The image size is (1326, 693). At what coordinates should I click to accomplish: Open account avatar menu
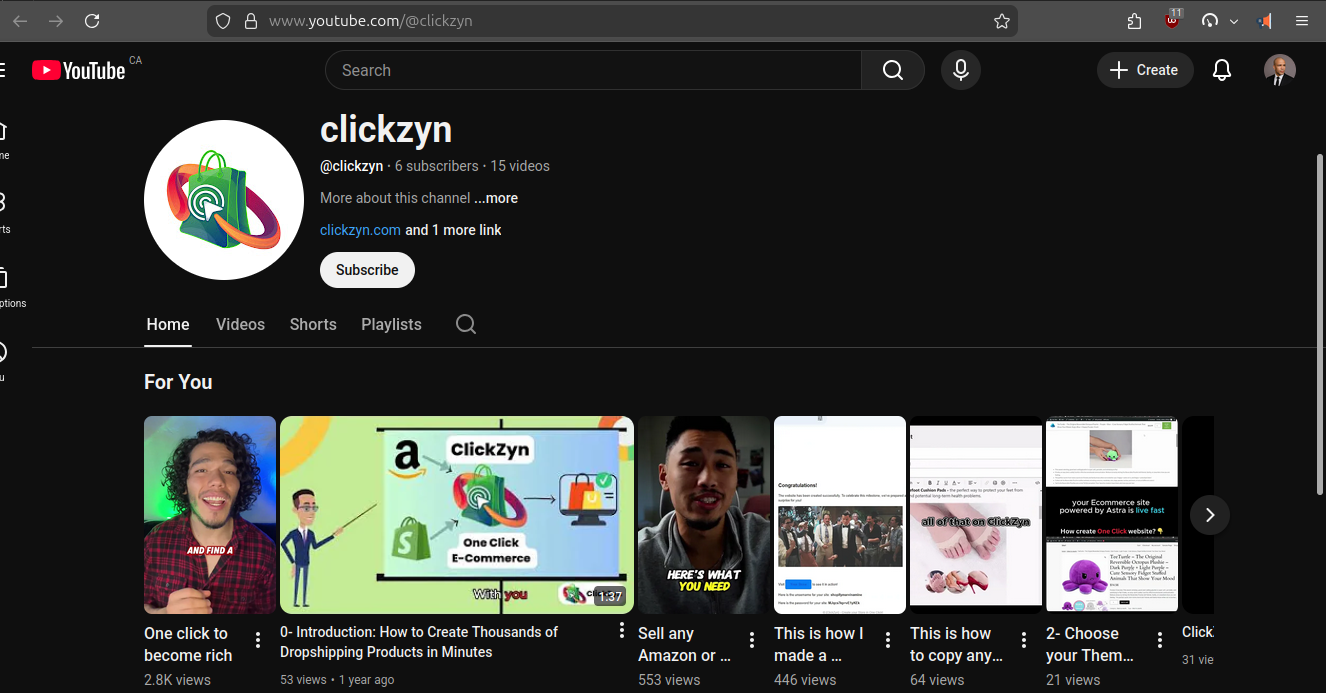tap(1279, 70)
